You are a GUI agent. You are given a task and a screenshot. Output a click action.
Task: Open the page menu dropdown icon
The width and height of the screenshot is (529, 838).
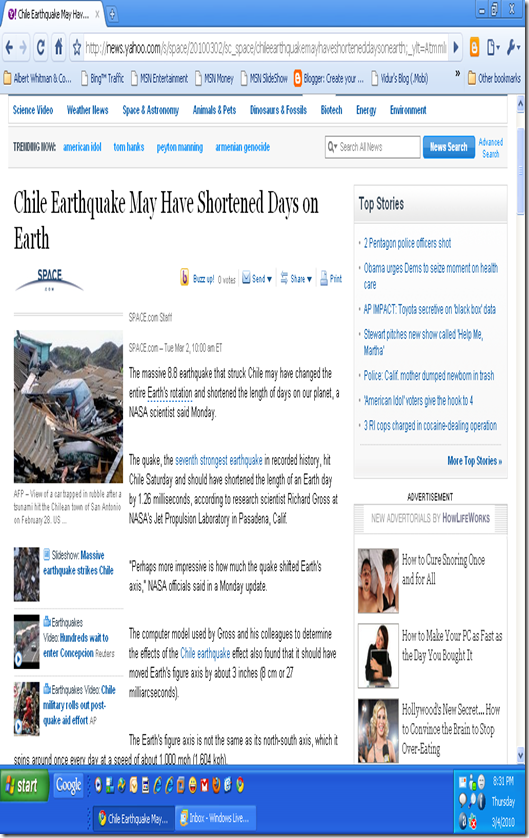(493, 48)
